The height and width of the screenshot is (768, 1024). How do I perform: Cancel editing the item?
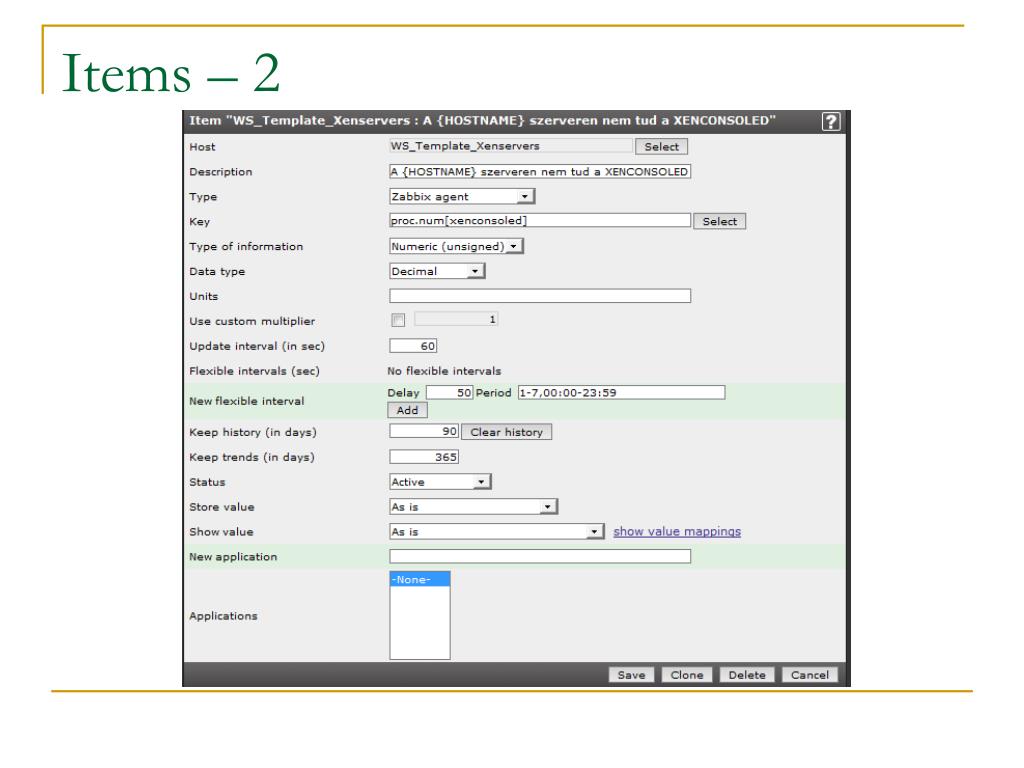coord(810,675)
